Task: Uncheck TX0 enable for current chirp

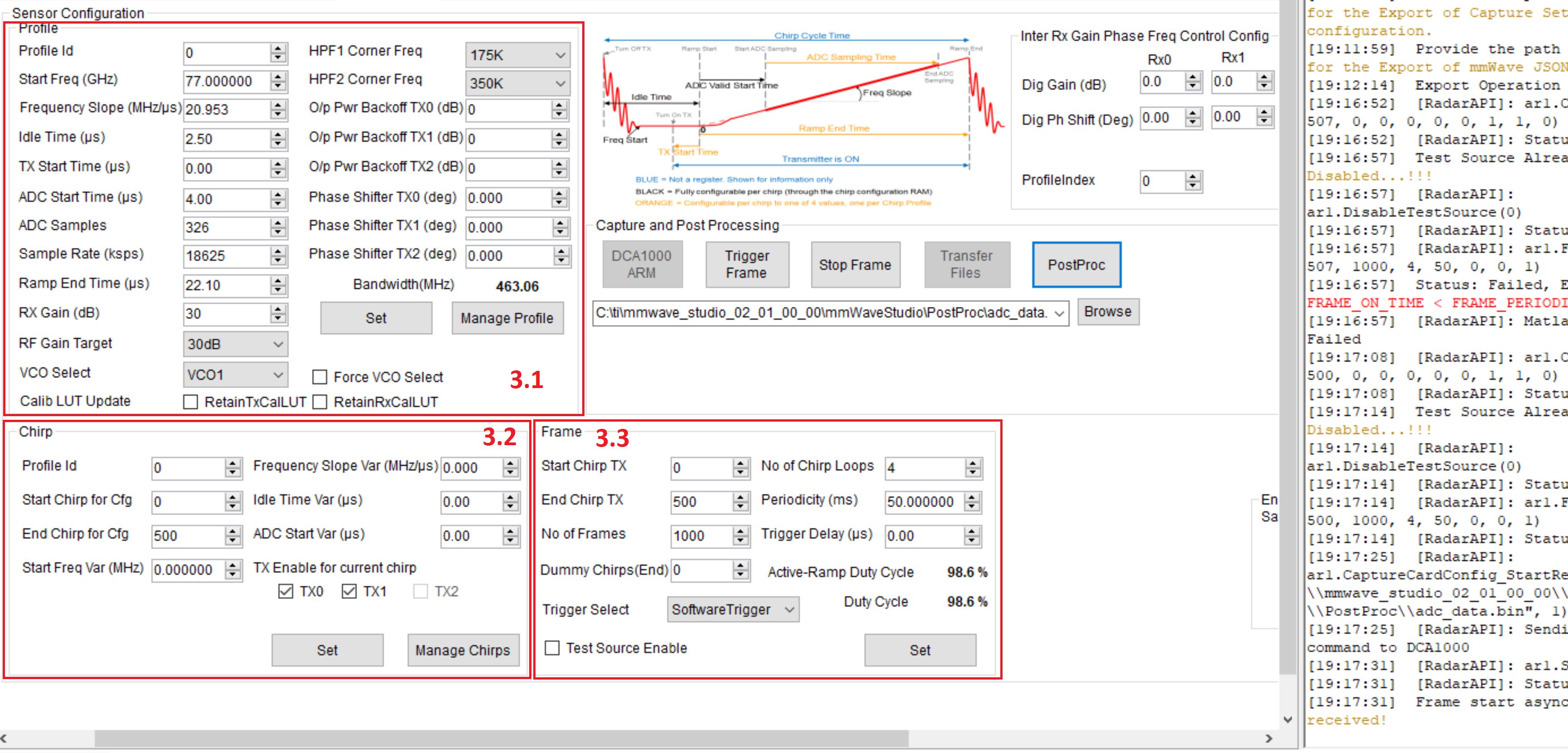Action: click(x=286, y=591)
